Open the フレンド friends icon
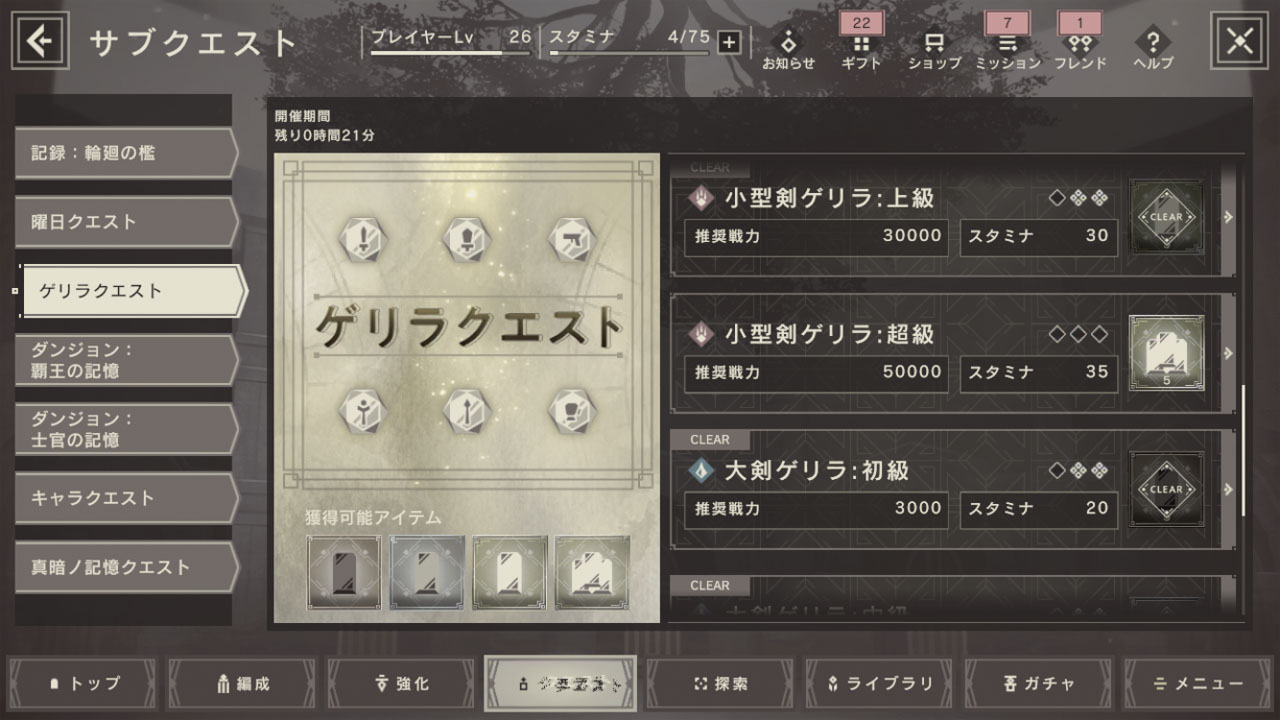The image size is (1280, 720). point(1079,43)
